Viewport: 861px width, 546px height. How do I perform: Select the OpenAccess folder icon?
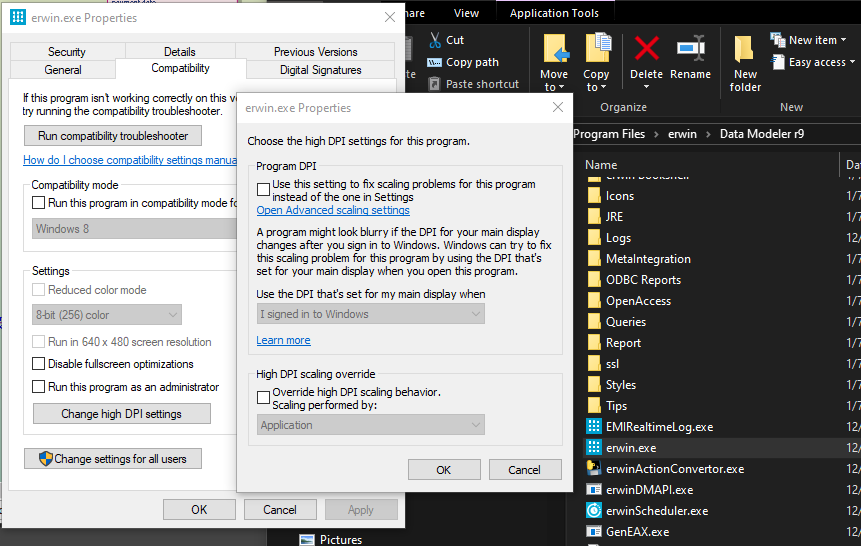pos(594,301)
